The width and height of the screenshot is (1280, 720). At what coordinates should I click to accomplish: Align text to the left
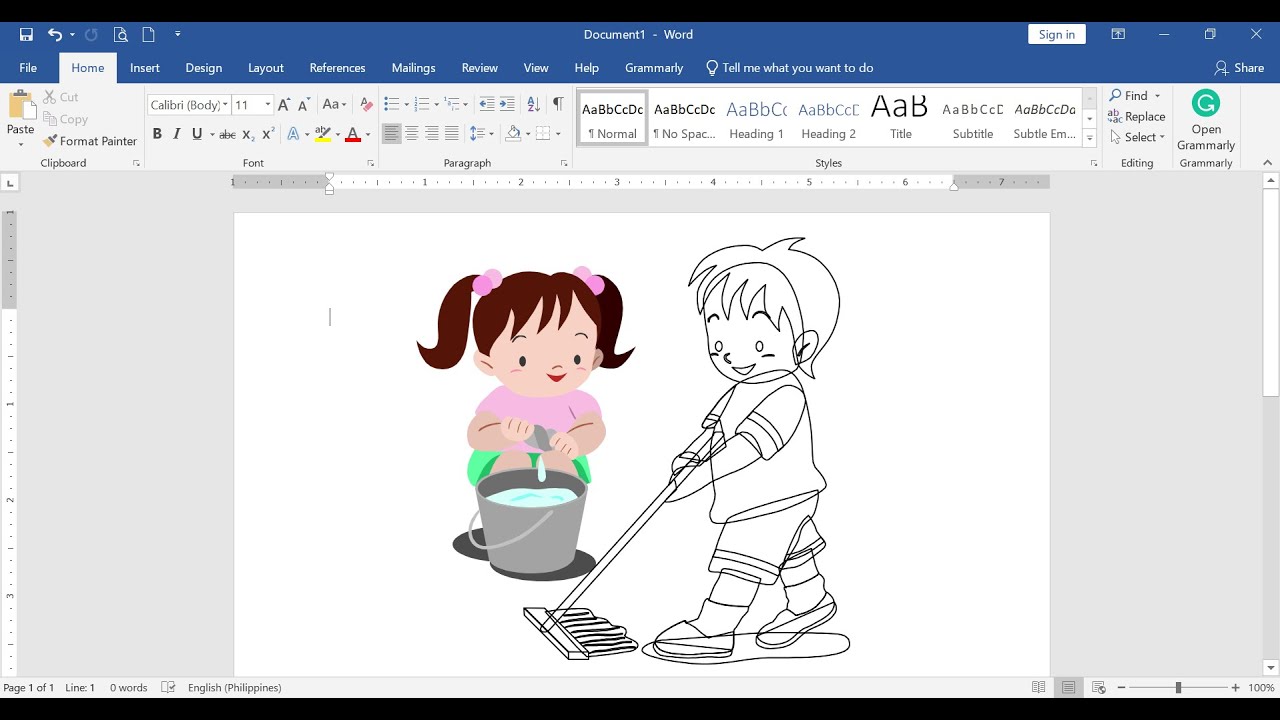pos(391,134)
